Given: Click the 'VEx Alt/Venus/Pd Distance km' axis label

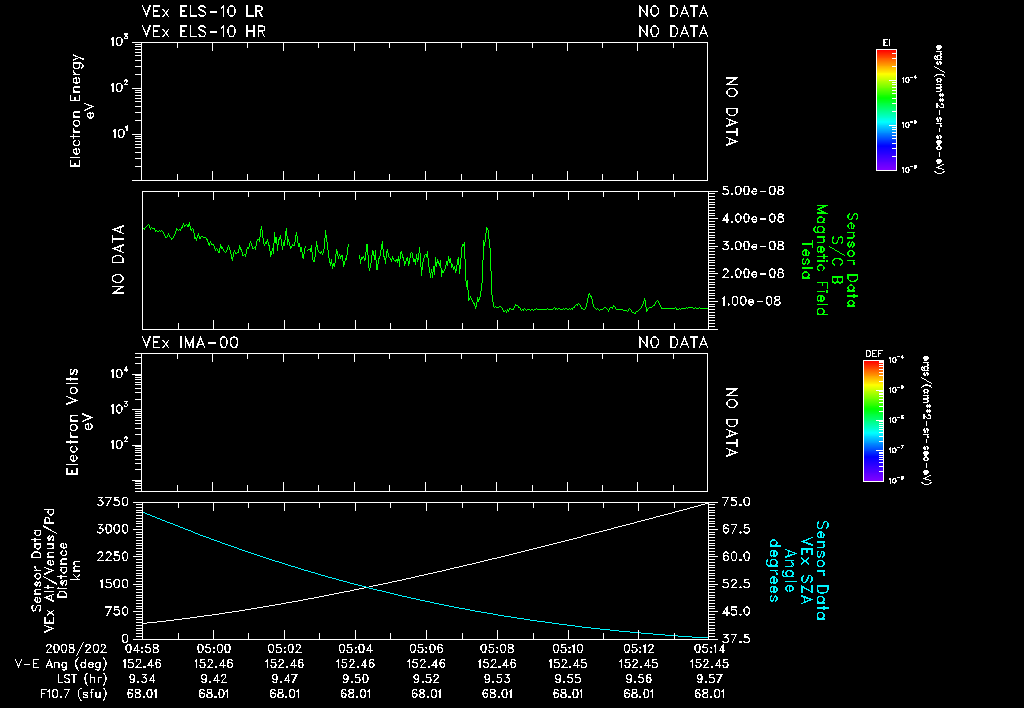Looking at the screenshot, I should pos(63,570).
